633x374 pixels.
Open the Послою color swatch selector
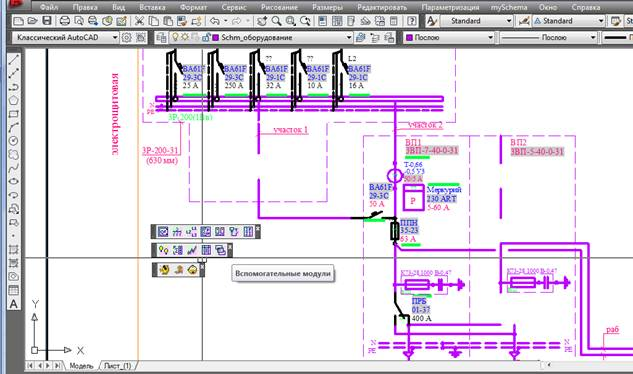click(x=449, y=38)
